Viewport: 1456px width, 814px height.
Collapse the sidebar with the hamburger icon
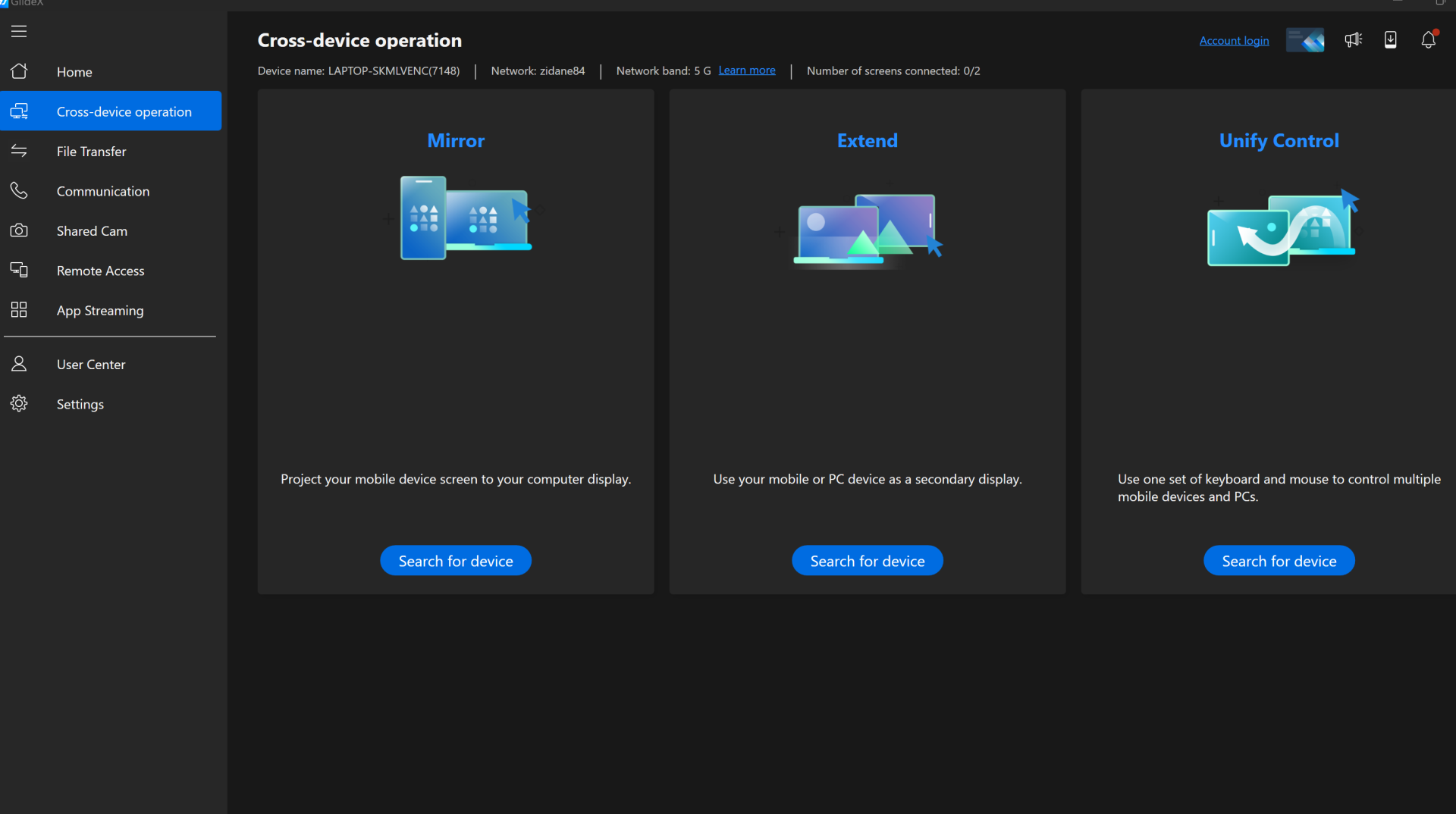19,31
